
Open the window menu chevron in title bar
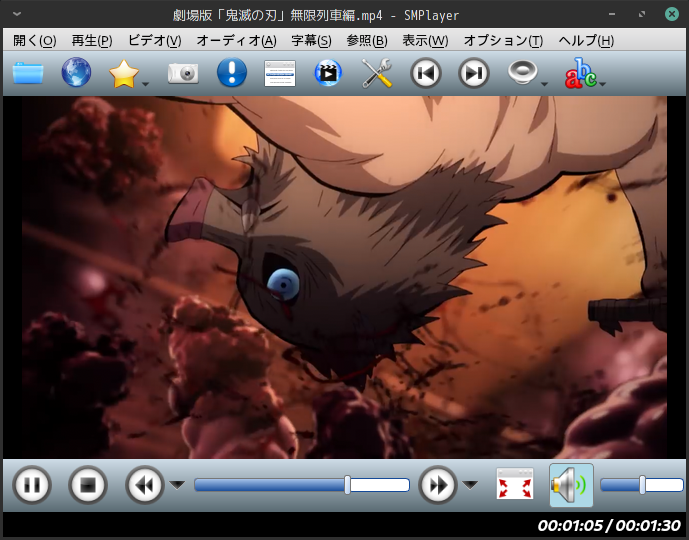pyautogui.click(x=17, y=14)
